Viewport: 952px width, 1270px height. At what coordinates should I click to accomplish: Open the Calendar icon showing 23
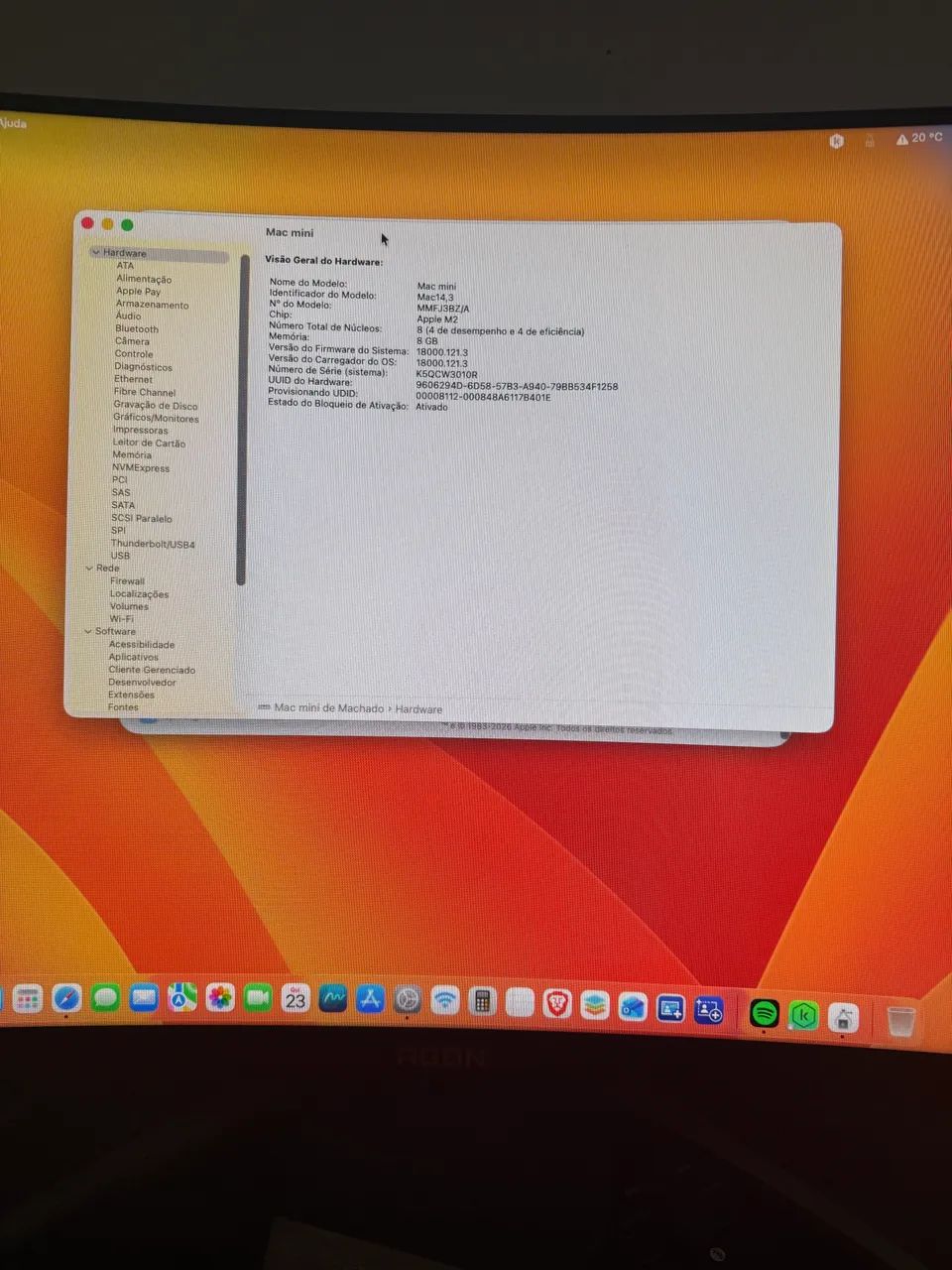[x=296, y=999]
